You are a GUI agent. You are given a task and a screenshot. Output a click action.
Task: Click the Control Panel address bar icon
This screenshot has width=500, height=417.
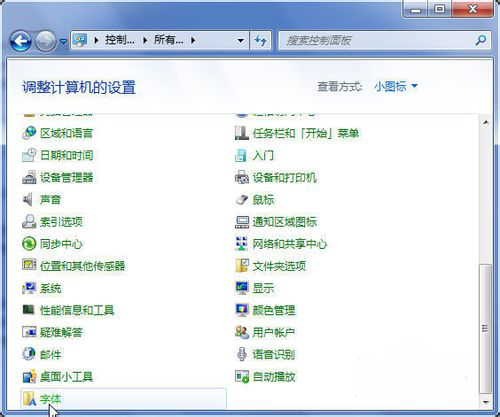point(80,40)
